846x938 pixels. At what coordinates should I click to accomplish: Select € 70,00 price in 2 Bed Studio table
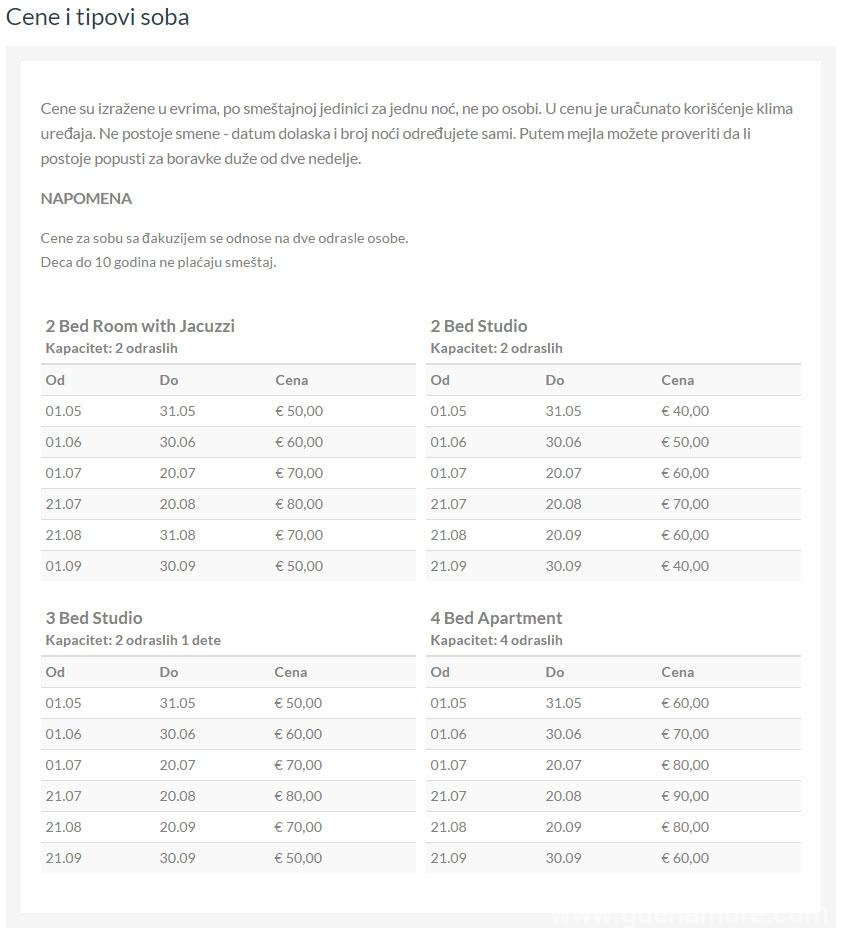[685, 504]
